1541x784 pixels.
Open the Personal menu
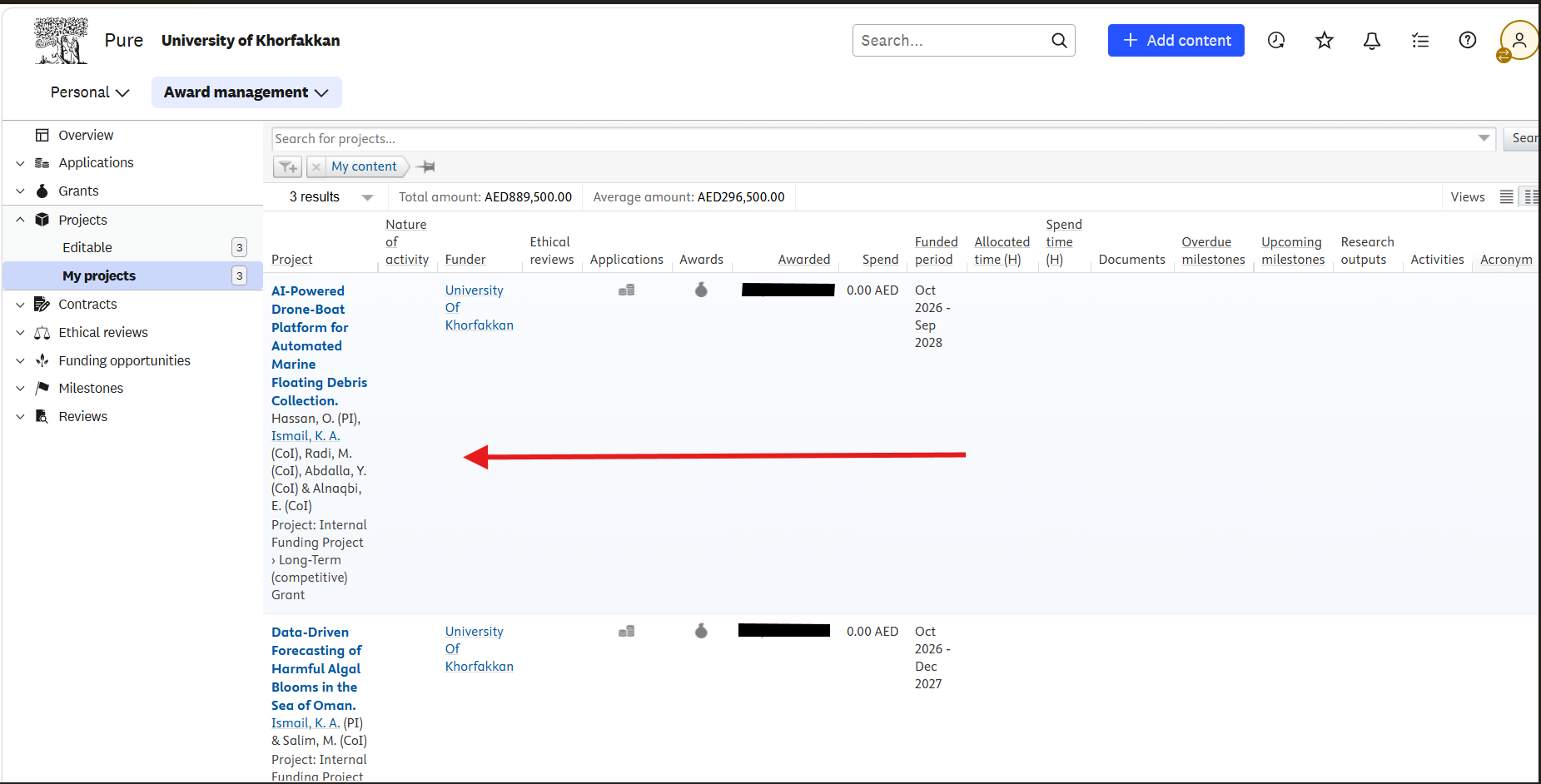tap(90, 92)
